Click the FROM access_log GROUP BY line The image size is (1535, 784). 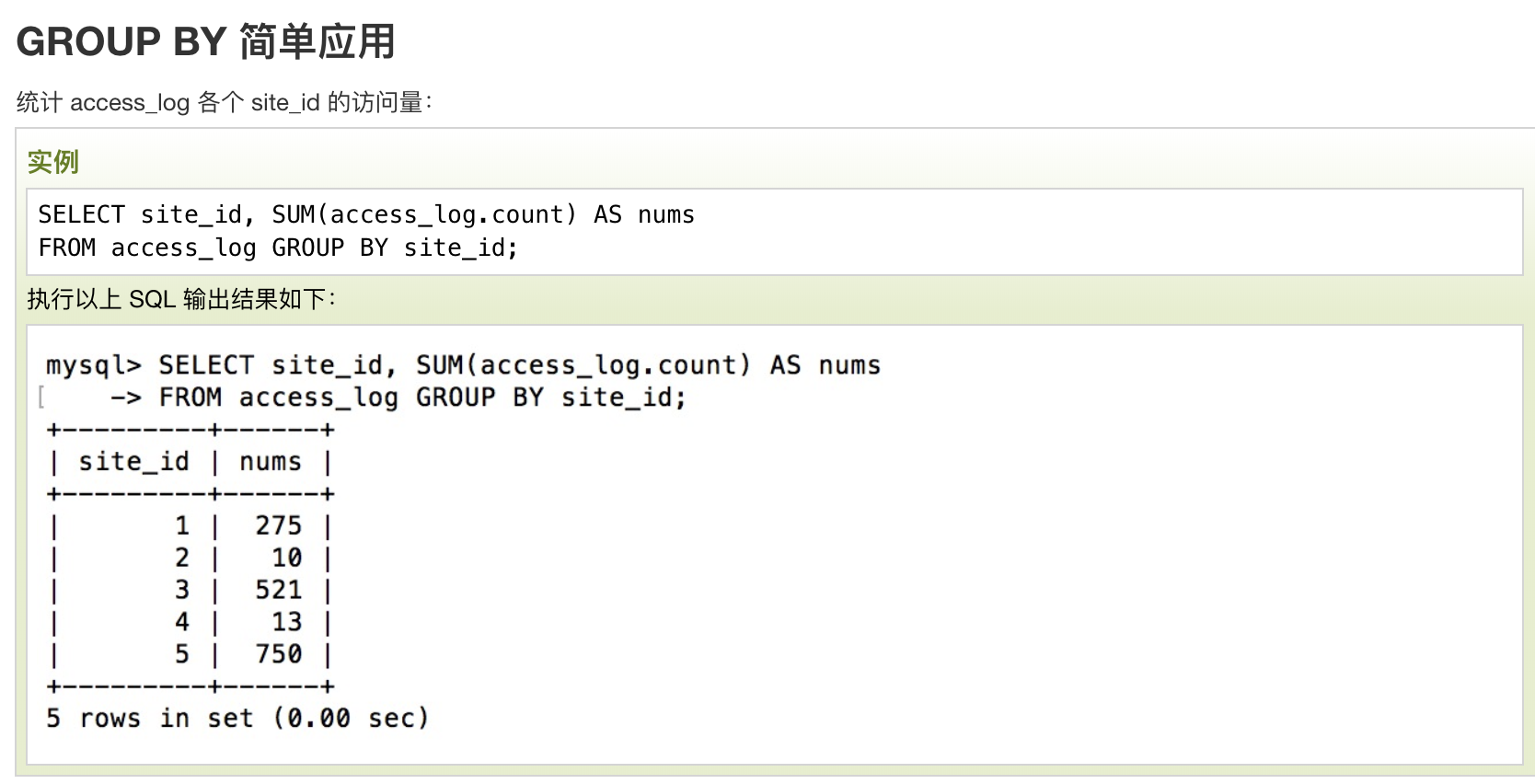coord(278,248)
